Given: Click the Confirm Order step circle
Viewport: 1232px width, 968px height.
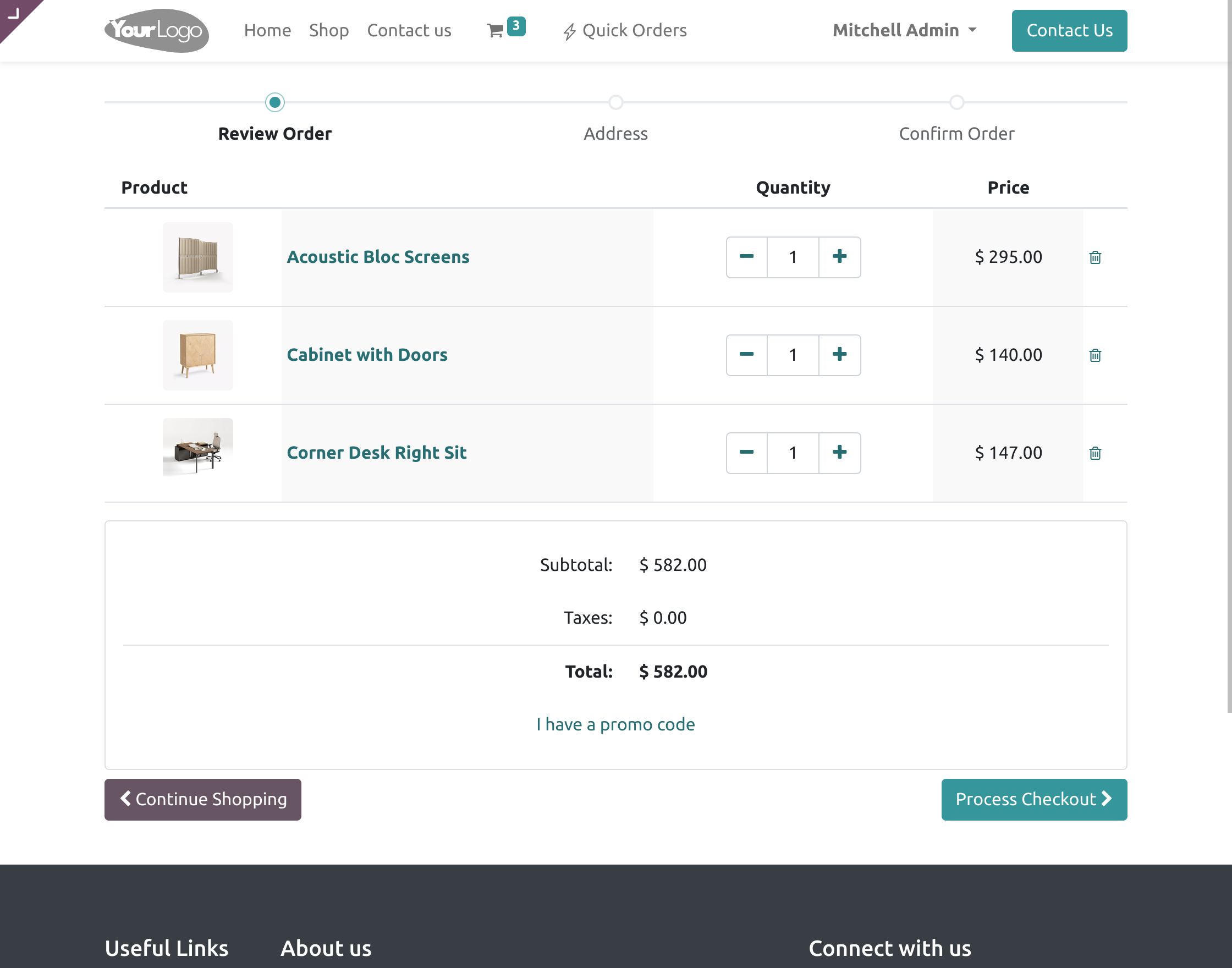Looking at the screenshot, I should [956, 103].
